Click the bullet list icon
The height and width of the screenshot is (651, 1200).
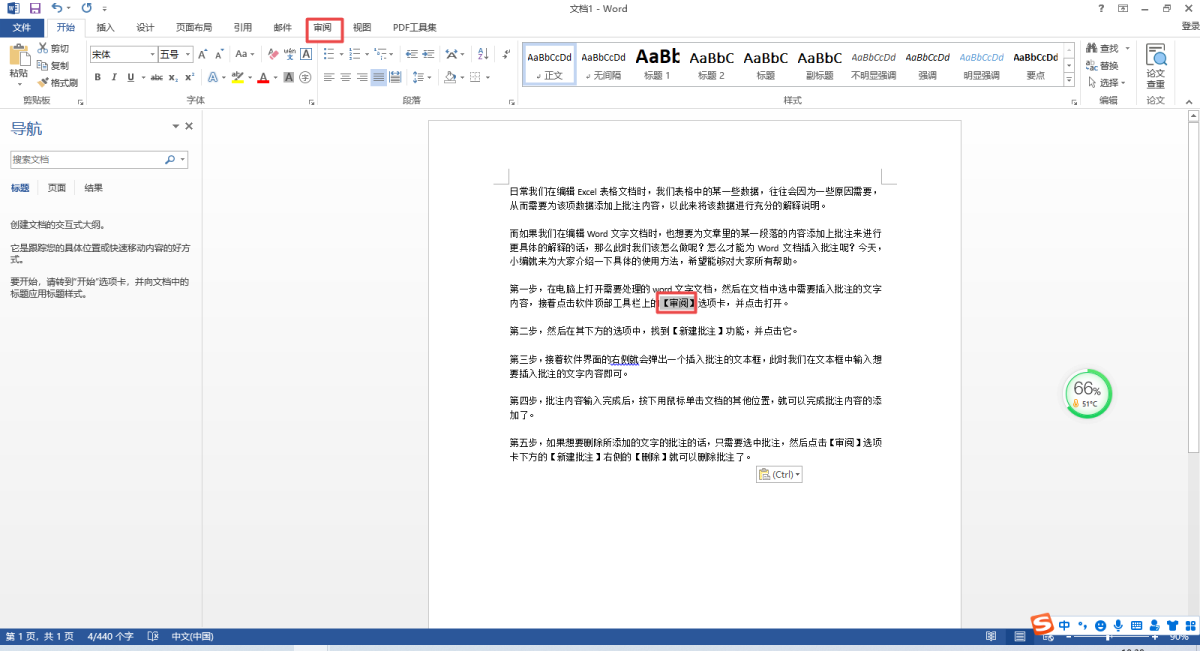point(329,54)
